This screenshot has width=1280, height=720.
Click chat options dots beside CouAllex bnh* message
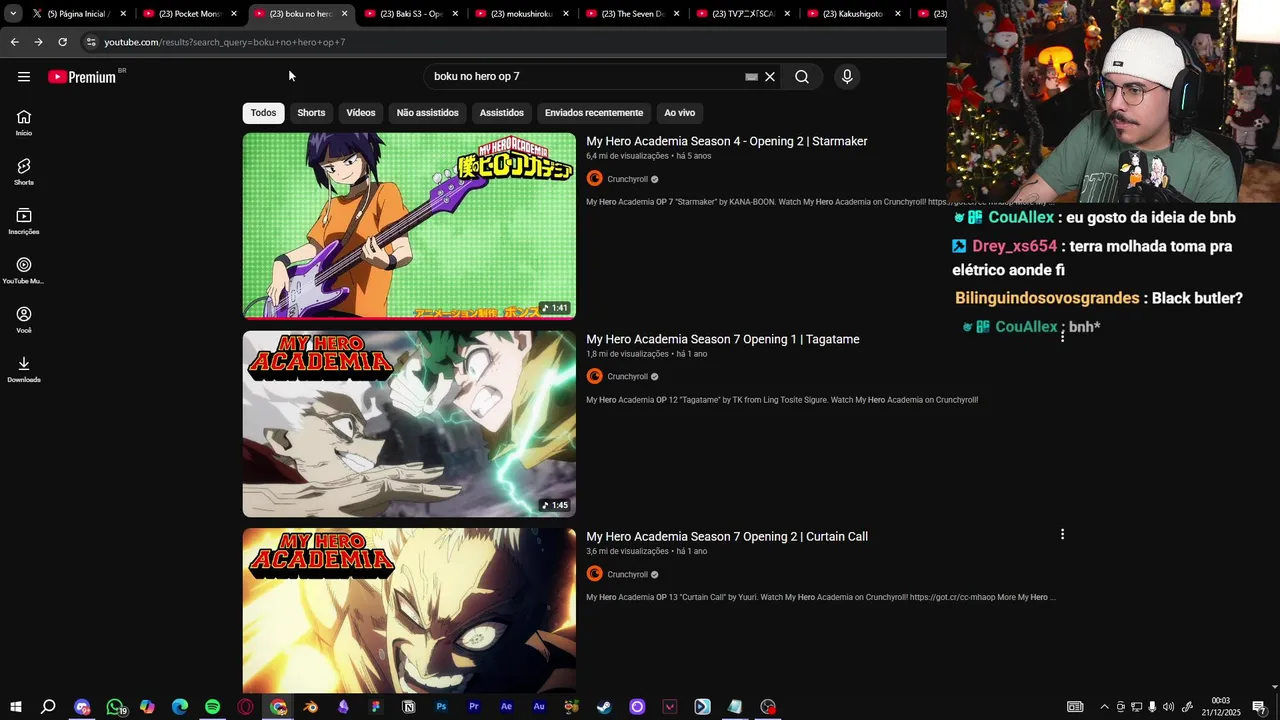point(1062,336)
